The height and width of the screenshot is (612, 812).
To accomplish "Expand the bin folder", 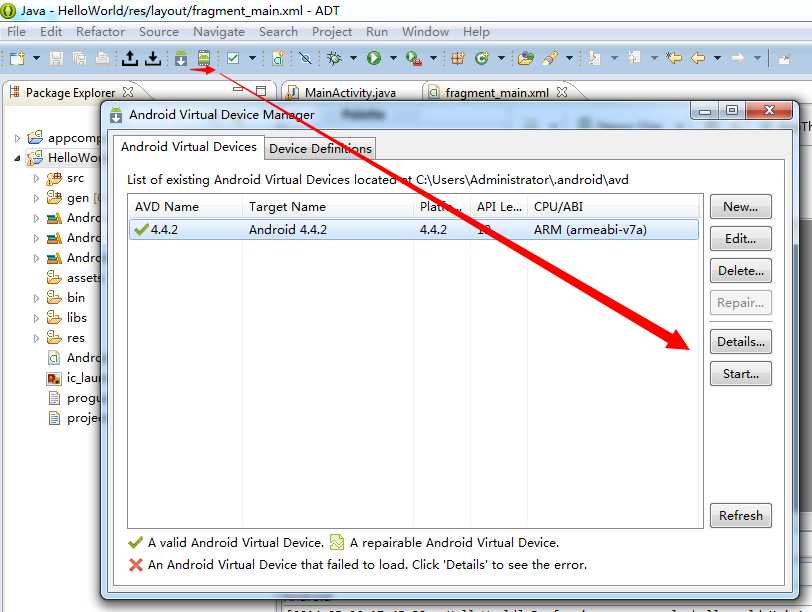I will [36, 298].
